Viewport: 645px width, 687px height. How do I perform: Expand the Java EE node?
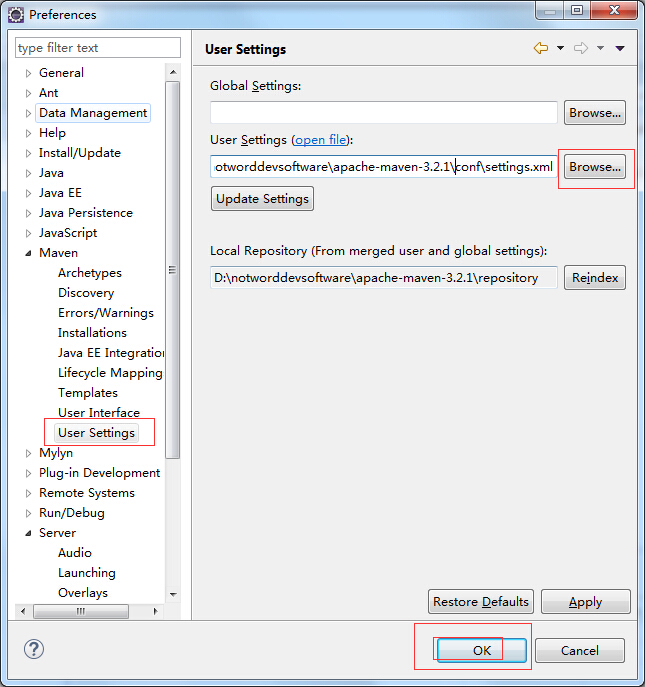[28, 193]
